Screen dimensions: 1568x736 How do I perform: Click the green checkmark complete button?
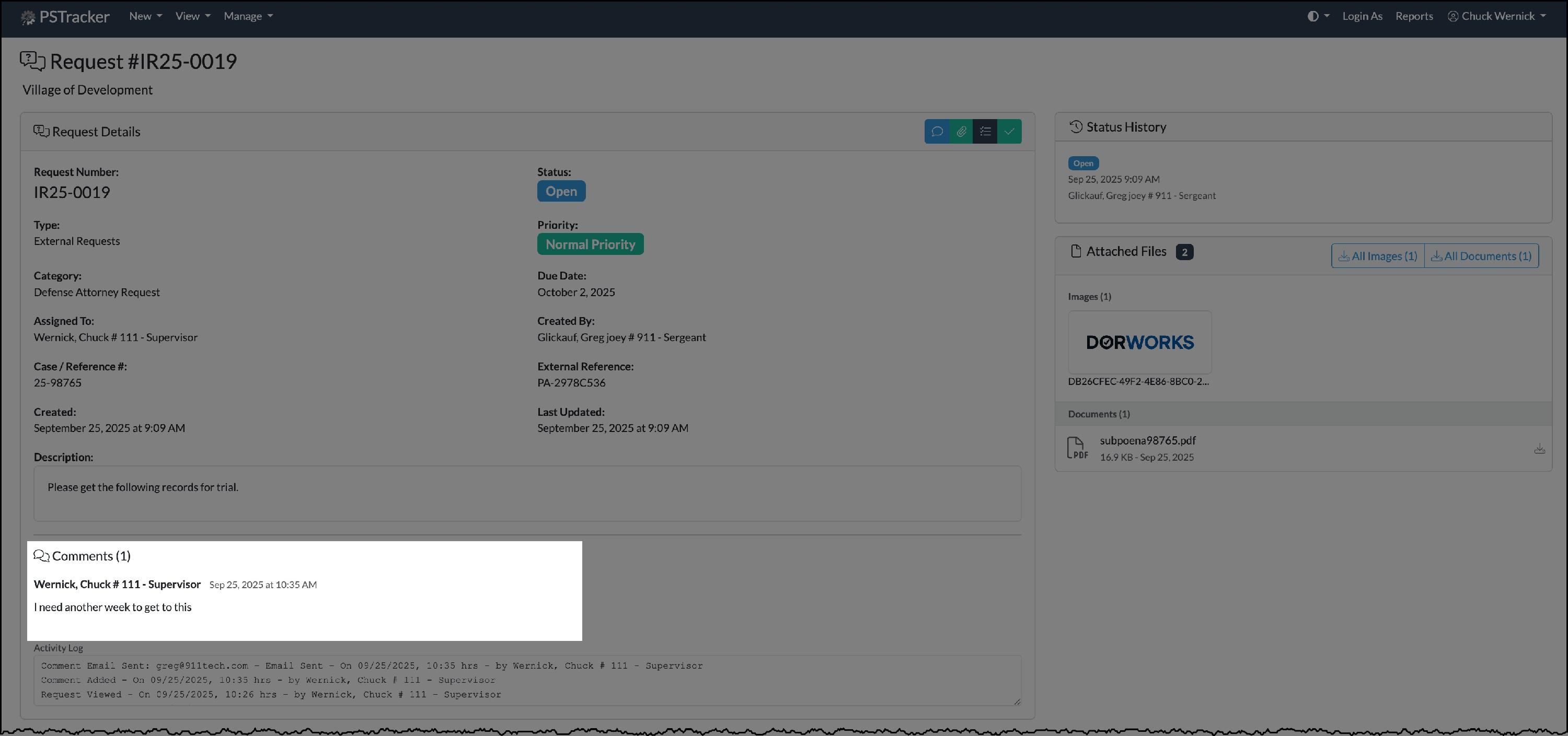click(1009, 132)
